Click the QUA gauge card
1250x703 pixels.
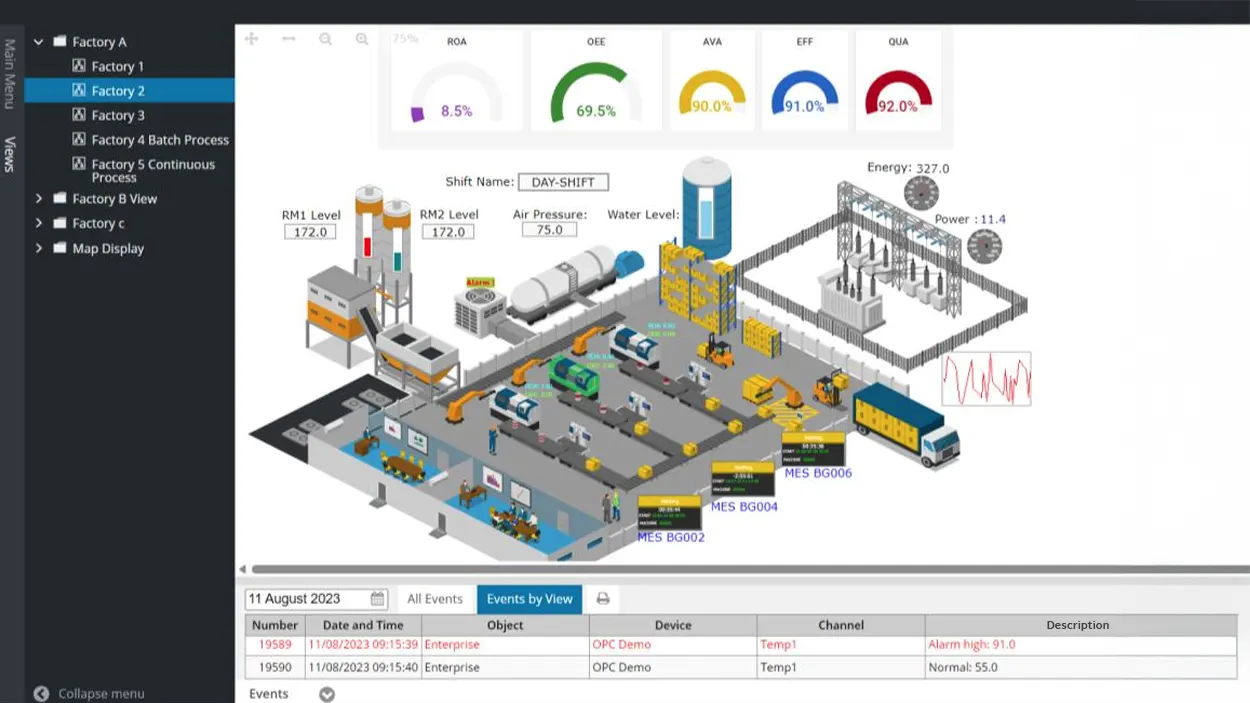pyautogui.click(x=898, y=80)
